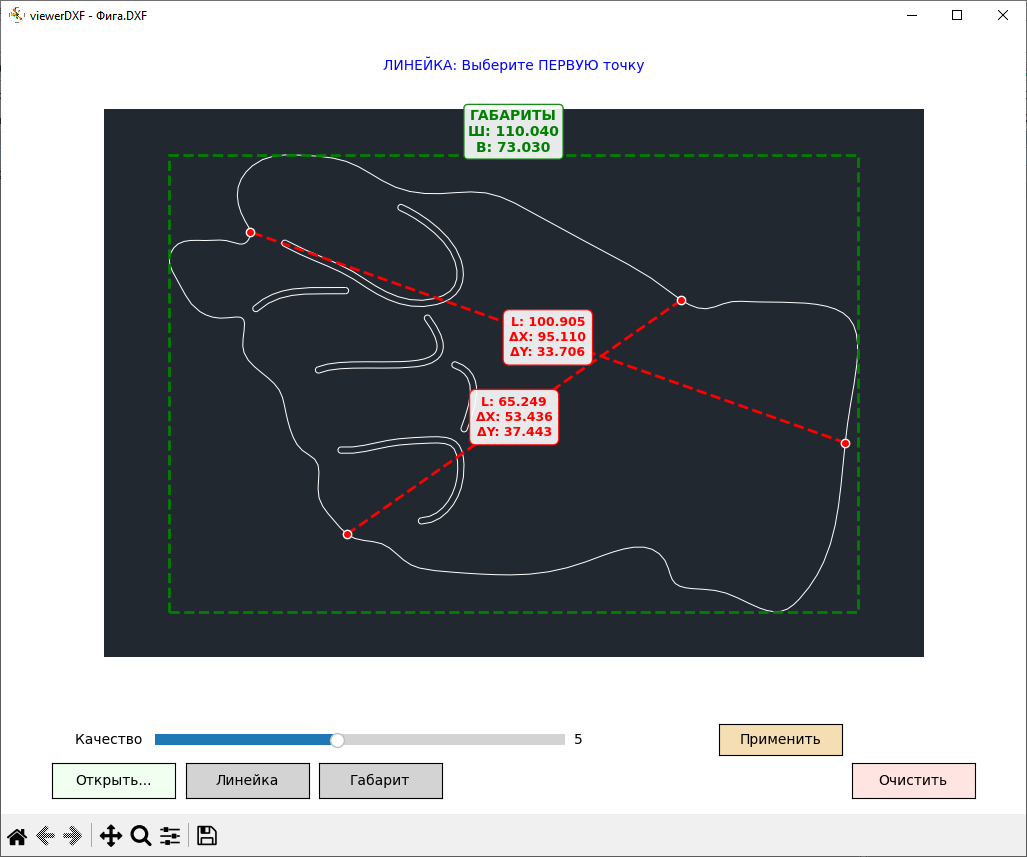
Task: Click the Габарит button
Action: point(380,781)
